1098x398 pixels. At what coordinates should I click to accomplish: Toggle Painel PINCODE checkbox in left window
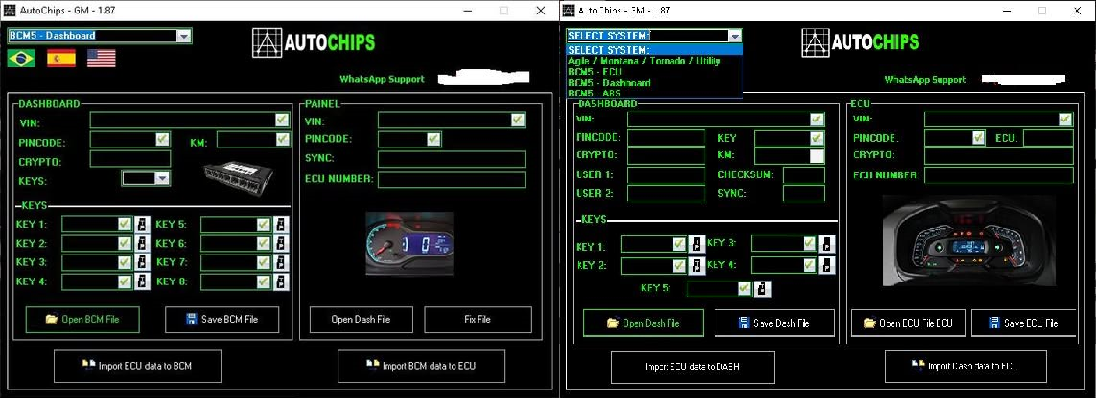tap(433, 139)
